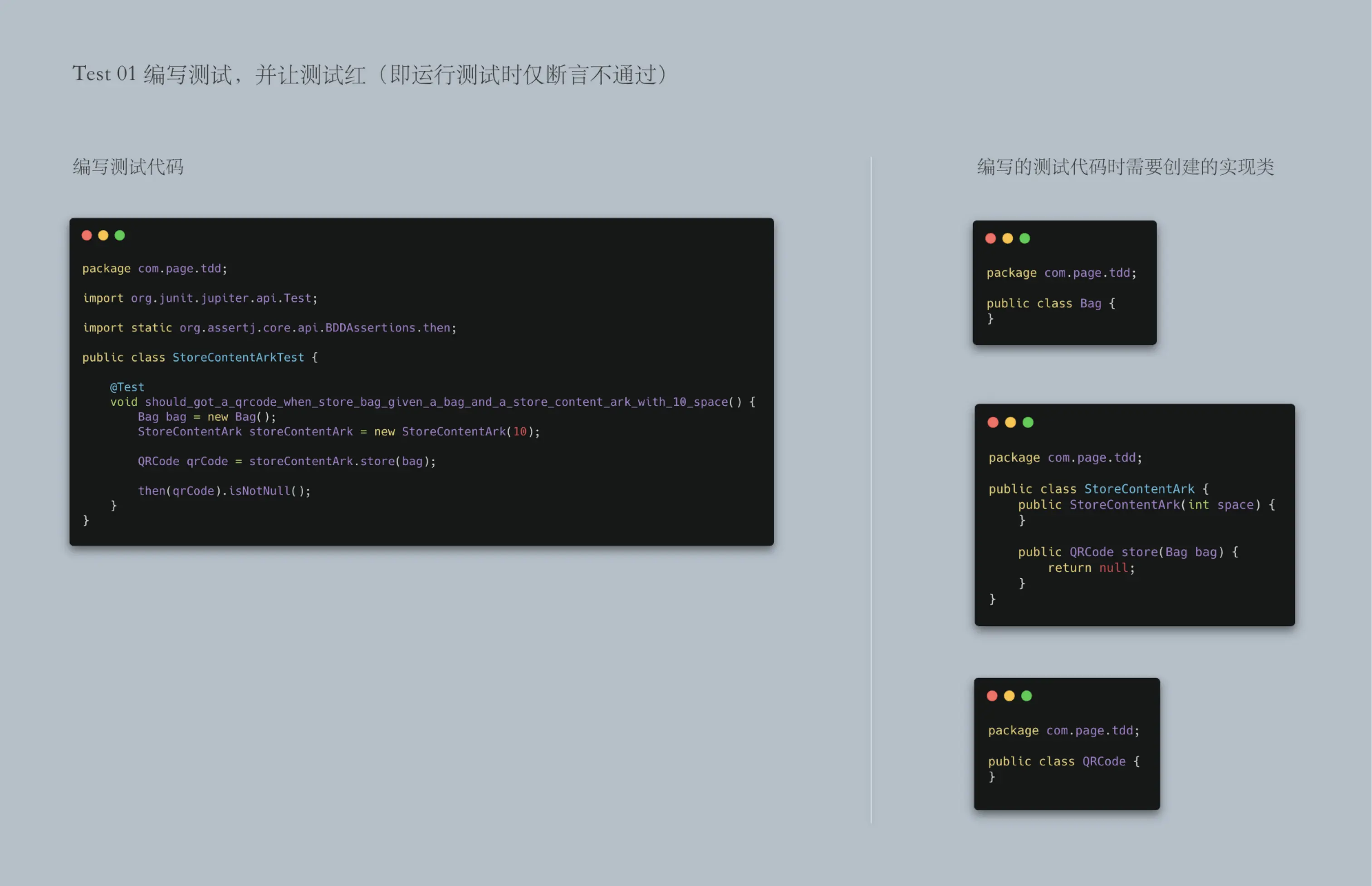Click the 编写测试代码 section heading
Image resolution: width=1372 pixels, height=886 pixels.
tap(128, 167)
